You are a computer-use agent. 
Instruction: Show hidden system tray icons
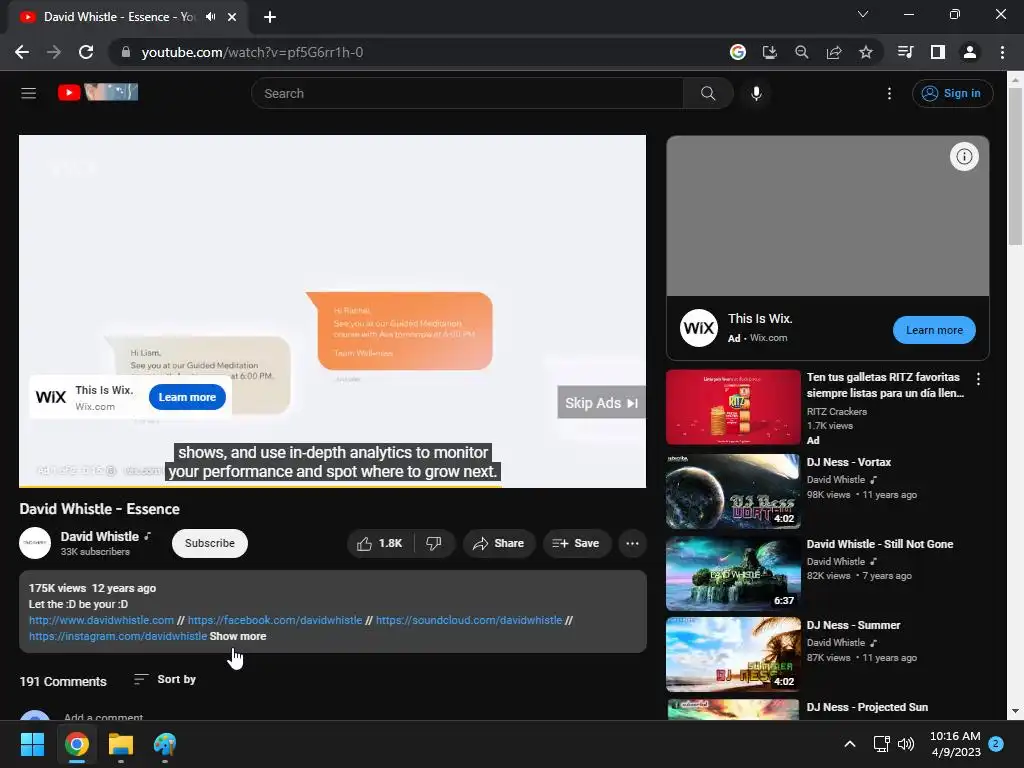850,744
